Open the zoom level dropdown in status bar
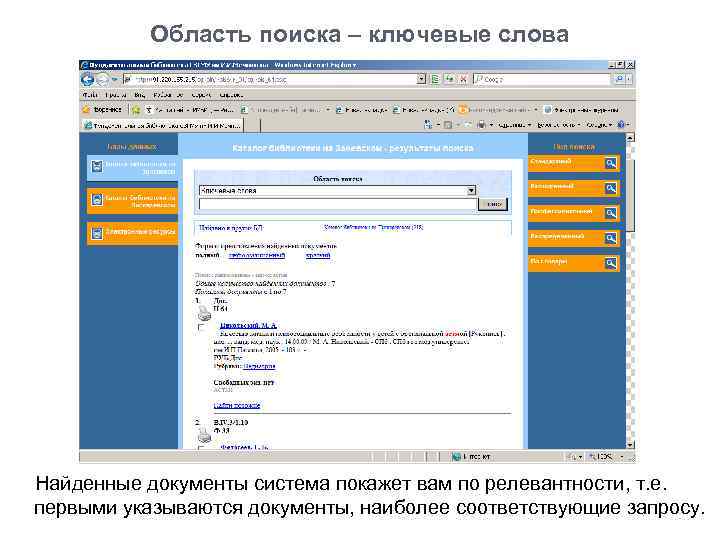This screenshot has height=540, width=720. point(622,456)
